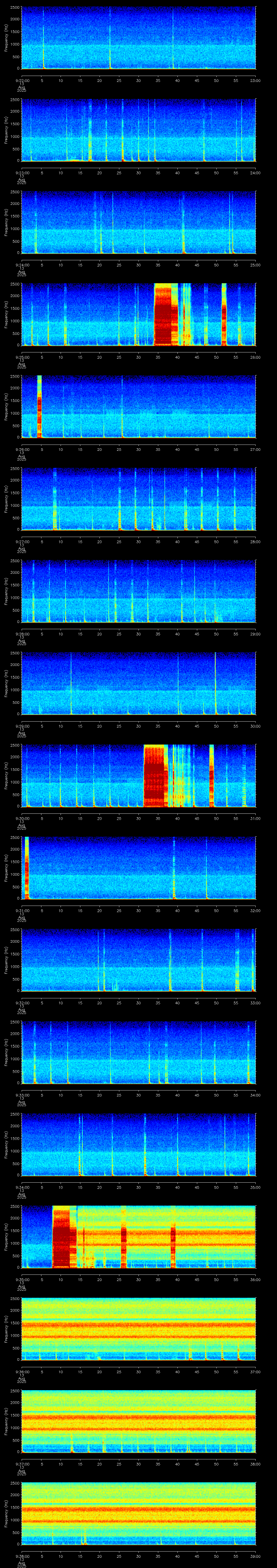The height and width of the screenshot is (1568, 277).
Task: Pick the spectrogram row starting at 9:27:00
Action: (138, 499)
